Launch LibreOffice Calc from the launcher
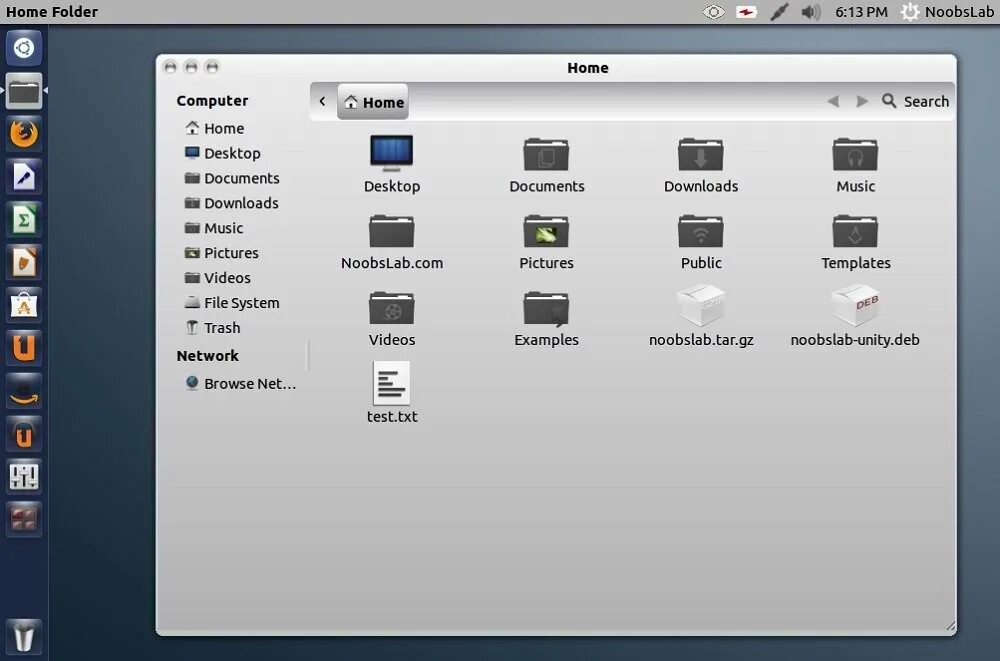 [24, 219]
